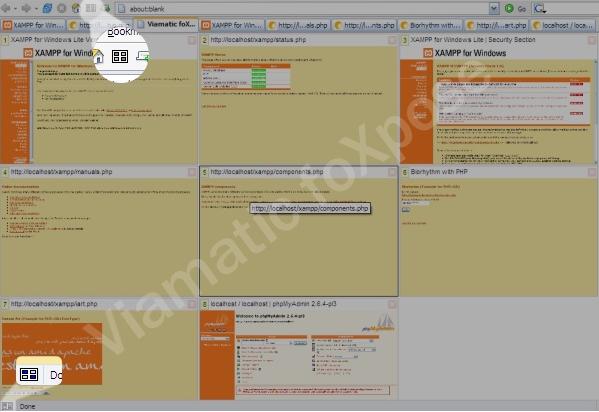Click the about:blank address bar

(303, 8)
